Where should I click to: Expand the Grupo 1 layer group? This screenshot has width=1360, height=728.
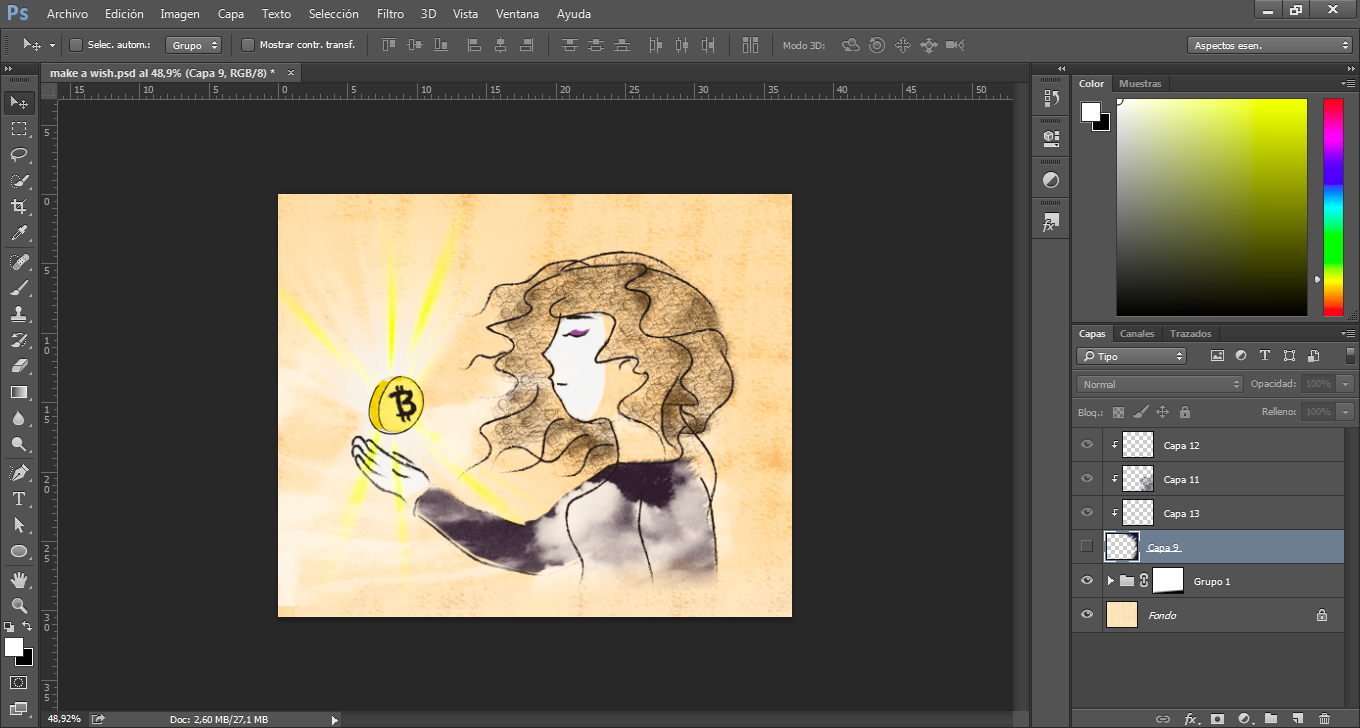(1110, 581)
